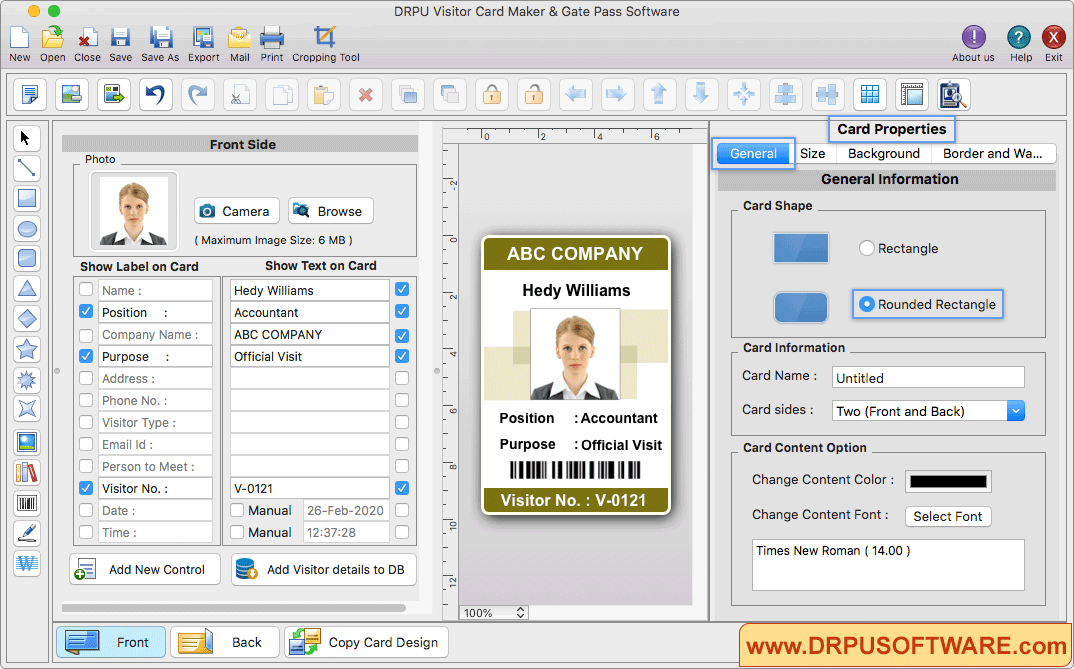This screenshot has height=669, width=1074.
Task: Click the visitor photo thumbnail
Action: coord(134,211)
